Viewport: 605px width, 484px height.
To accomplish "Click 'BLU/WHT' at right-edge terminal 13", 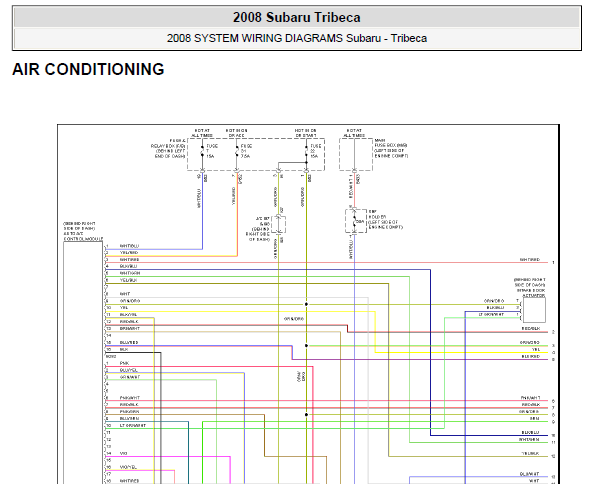I will [x=529, y=474].
